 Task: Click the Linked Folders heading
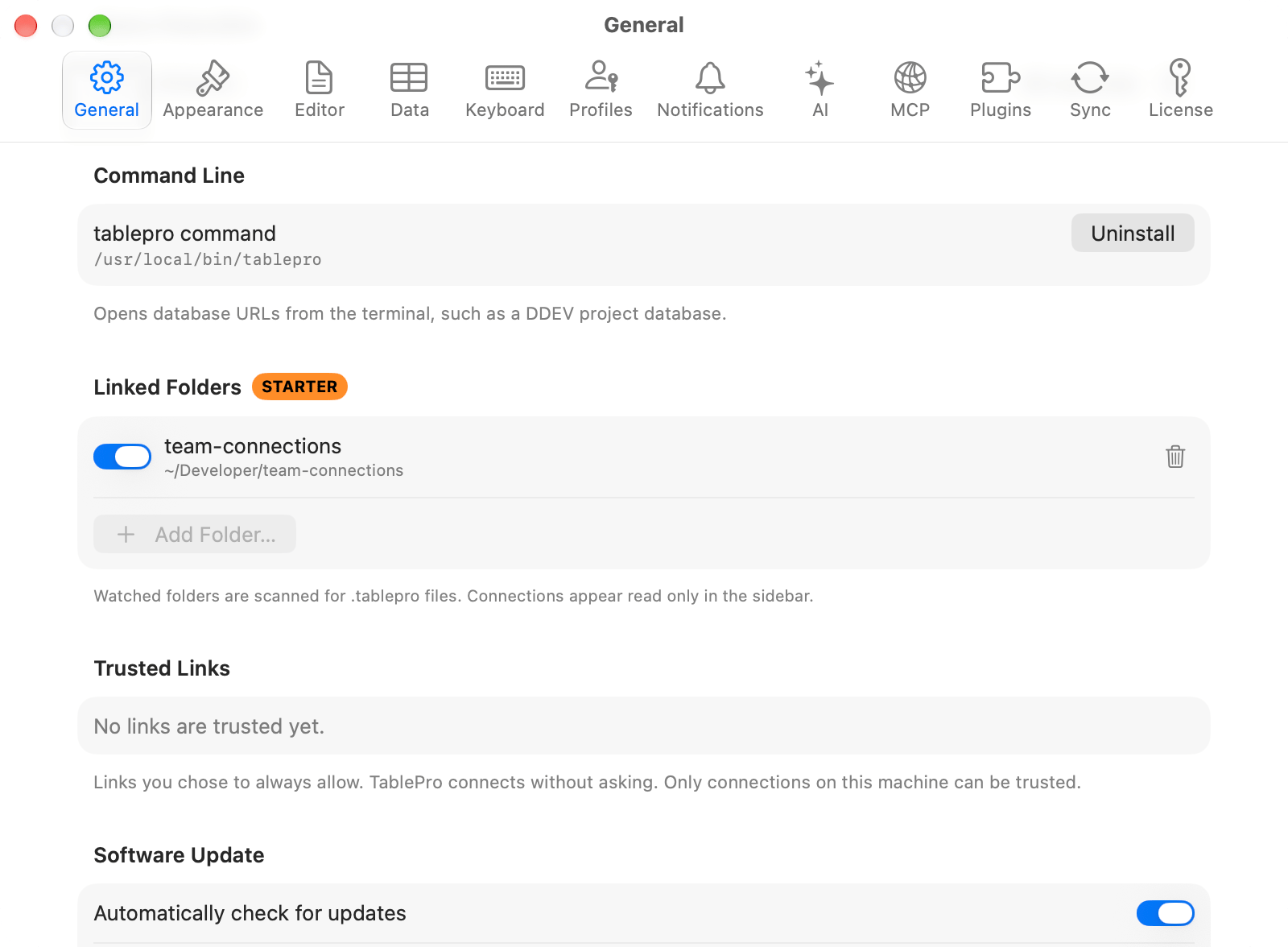click(x=167, y=387)
